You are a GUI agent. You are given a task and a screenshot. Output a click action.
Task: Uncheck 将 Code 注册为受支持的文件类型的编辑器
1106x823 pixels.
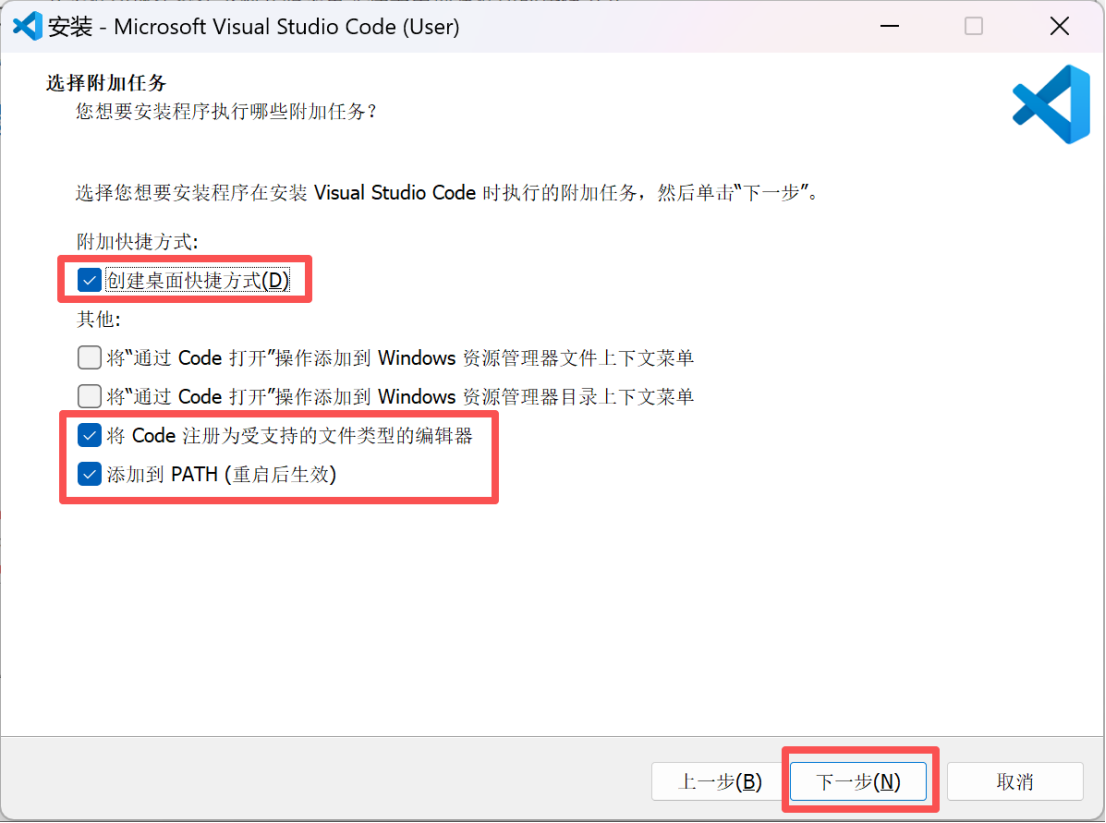(x=89, y=435)
